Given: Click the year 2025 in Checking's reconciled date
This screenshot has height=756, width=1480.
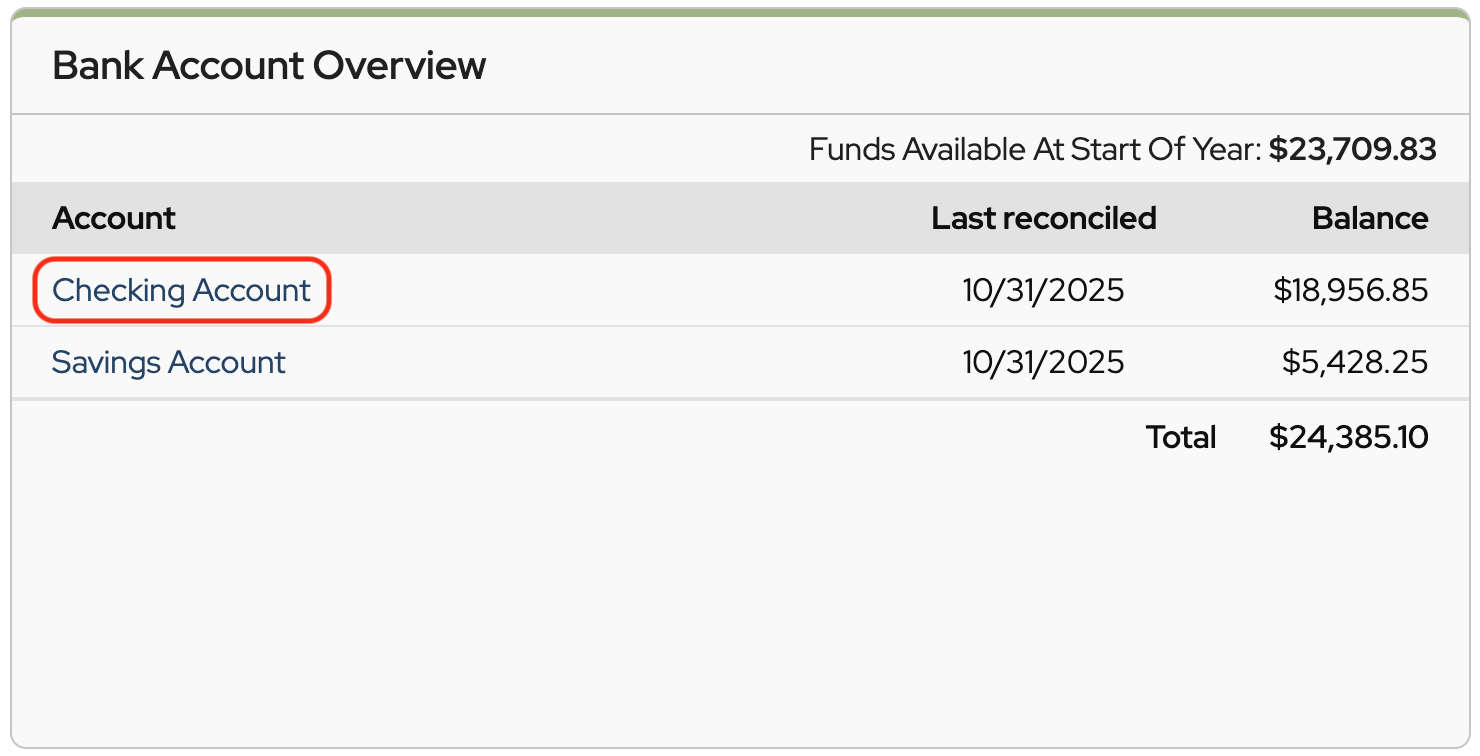Looking at the screenshot, I should point(1088,290).
